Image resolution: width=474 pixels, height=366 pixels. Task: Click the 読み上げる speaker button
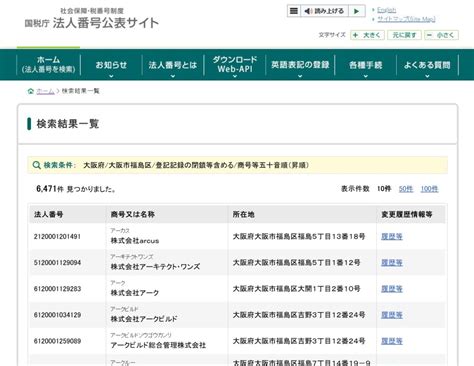coord(324,11)
